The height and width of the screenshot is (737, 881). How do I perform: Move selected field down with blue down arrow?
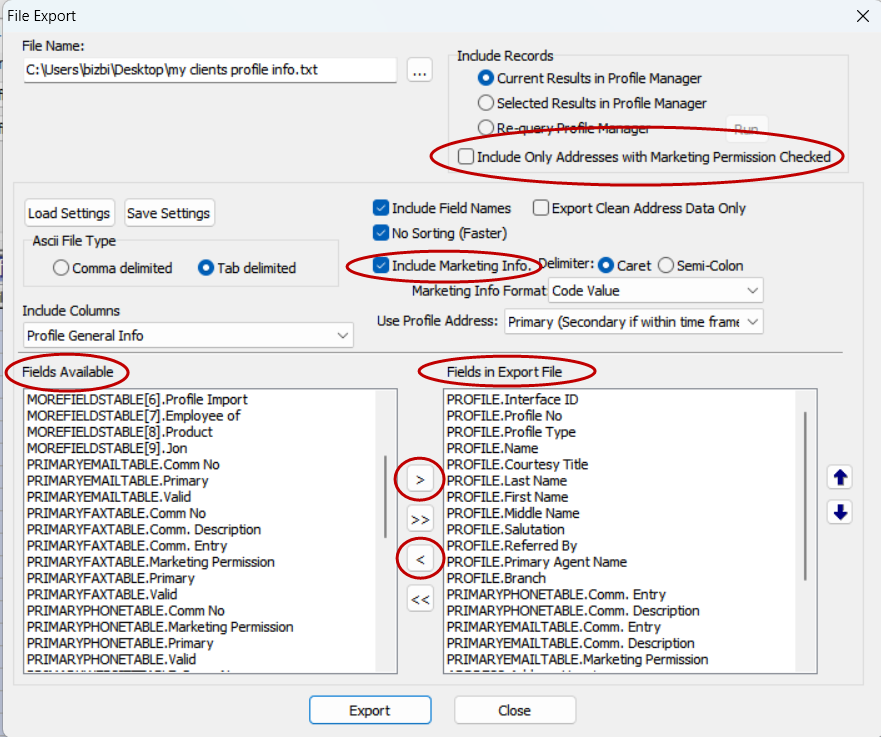pyautogui.click(x=840, y=512)
